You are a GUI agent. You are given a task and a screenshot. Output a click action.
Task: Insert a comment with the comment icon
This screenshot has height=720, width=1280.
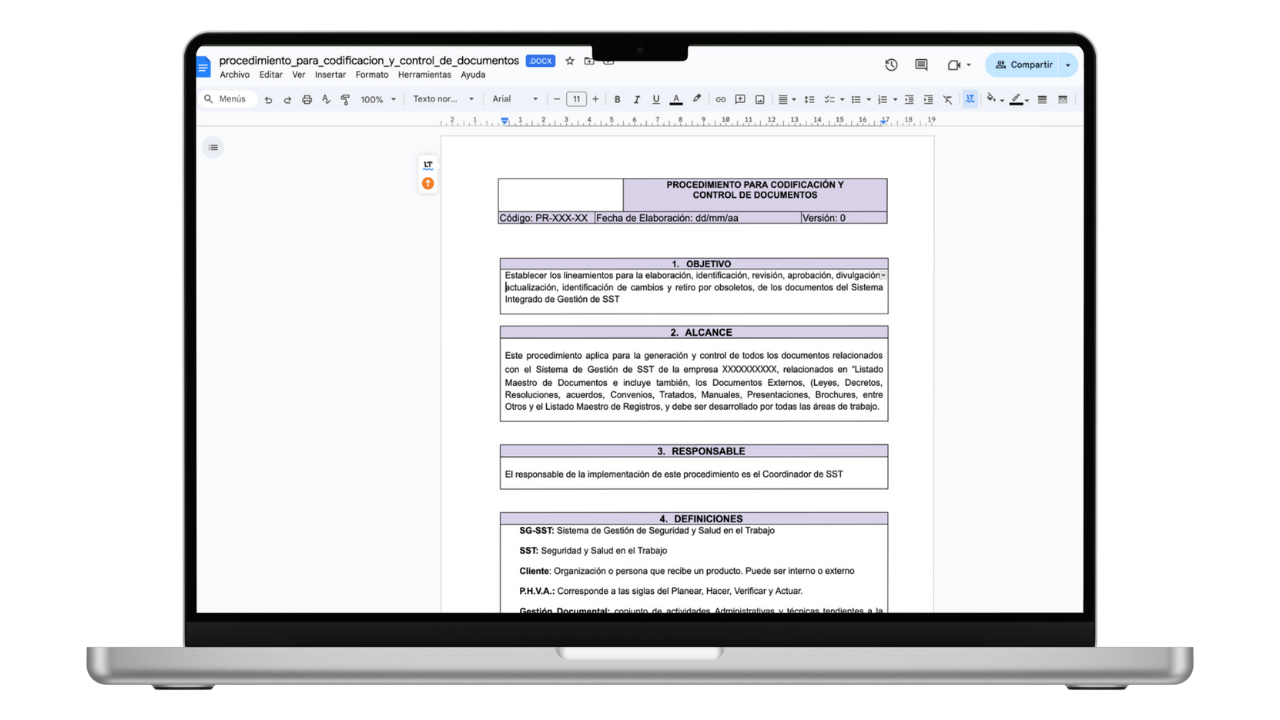click(x=740, y=99)
